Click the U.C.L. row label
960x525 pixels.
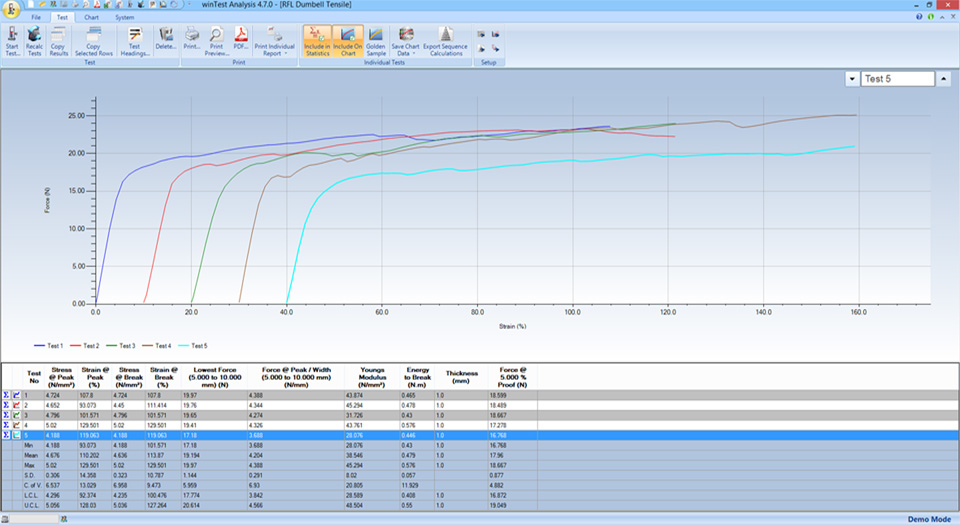pyautogui.click(x=31, y=505)
